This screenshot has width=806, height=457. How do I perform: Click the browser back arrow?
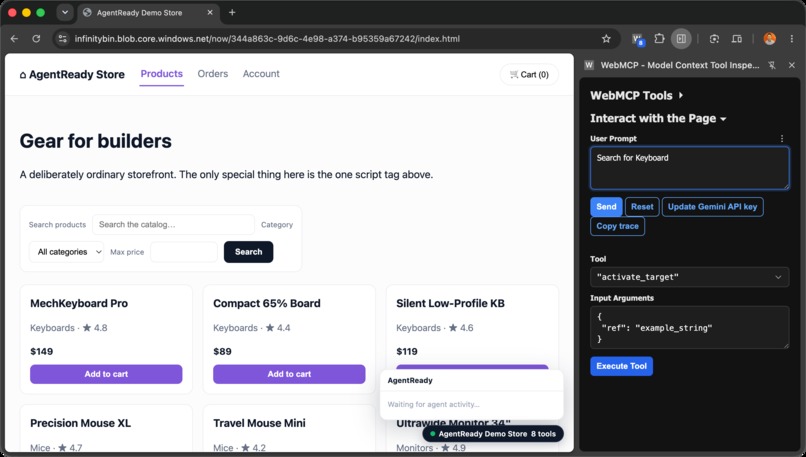pyautogui.click(x=14, y=39)
